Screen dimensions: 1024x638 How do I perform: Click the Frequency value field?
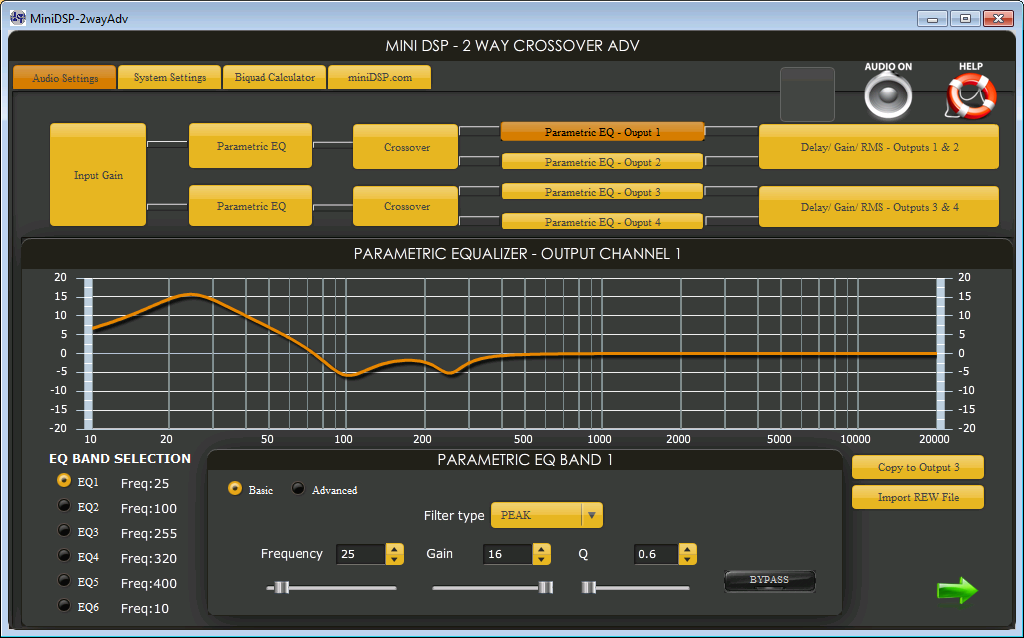pyautogui.click(x=360, y=554)
